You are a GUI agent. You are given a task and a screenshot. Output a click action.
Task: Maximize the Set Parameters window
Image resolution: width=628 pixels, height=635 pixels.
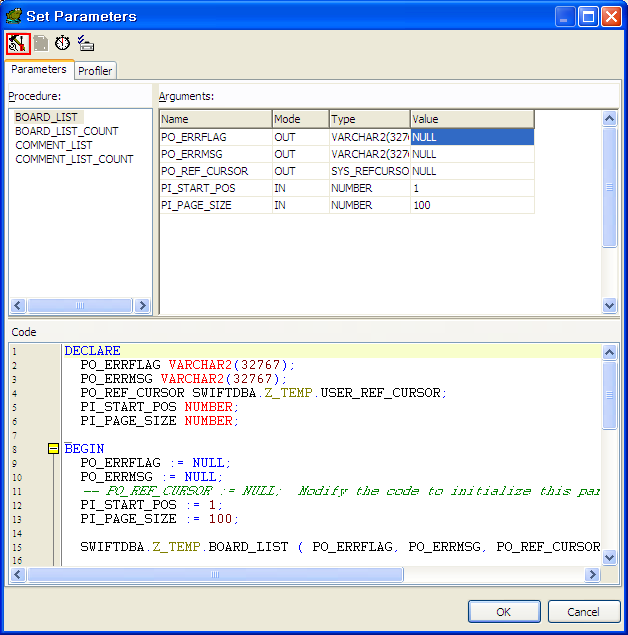click(588, 17)
